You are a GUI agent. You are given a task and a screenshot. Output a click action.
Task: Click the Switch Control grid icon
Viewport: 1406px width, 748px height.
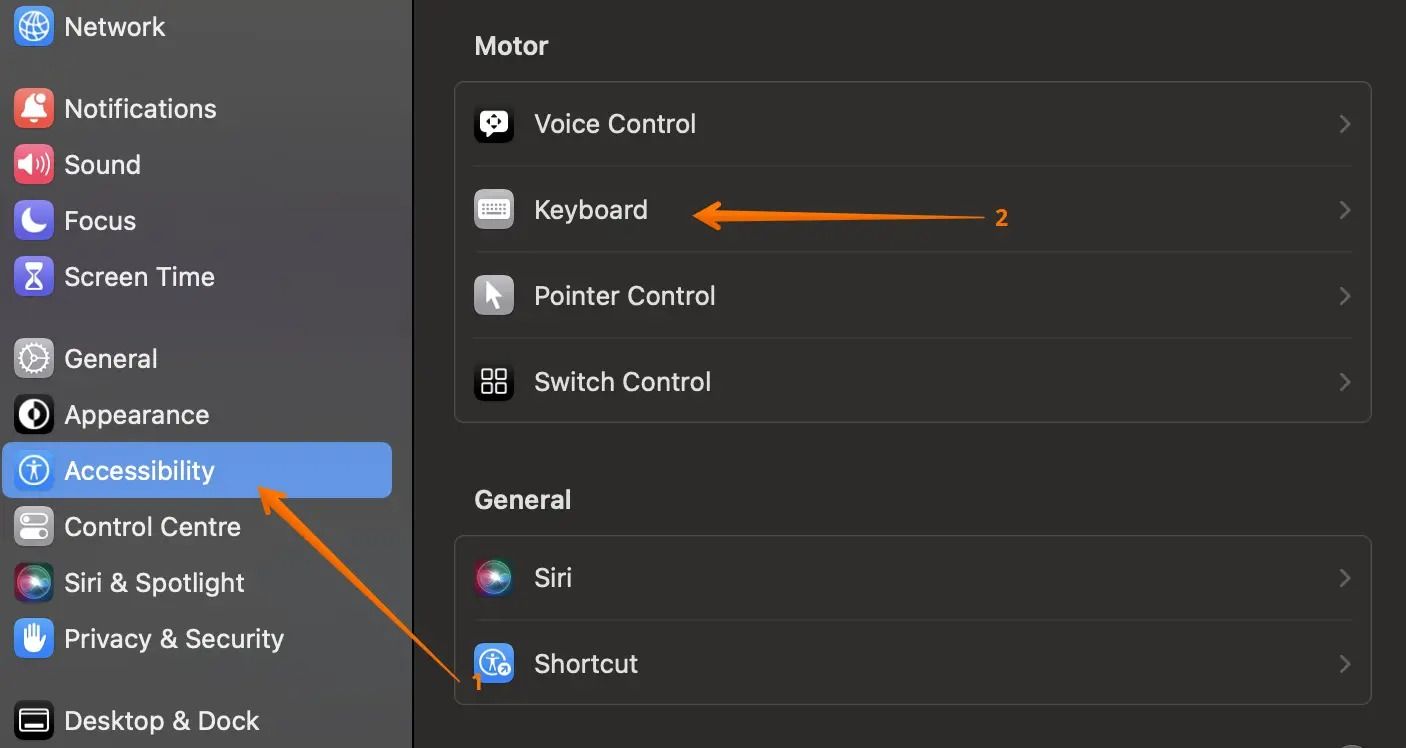(494, 382)
